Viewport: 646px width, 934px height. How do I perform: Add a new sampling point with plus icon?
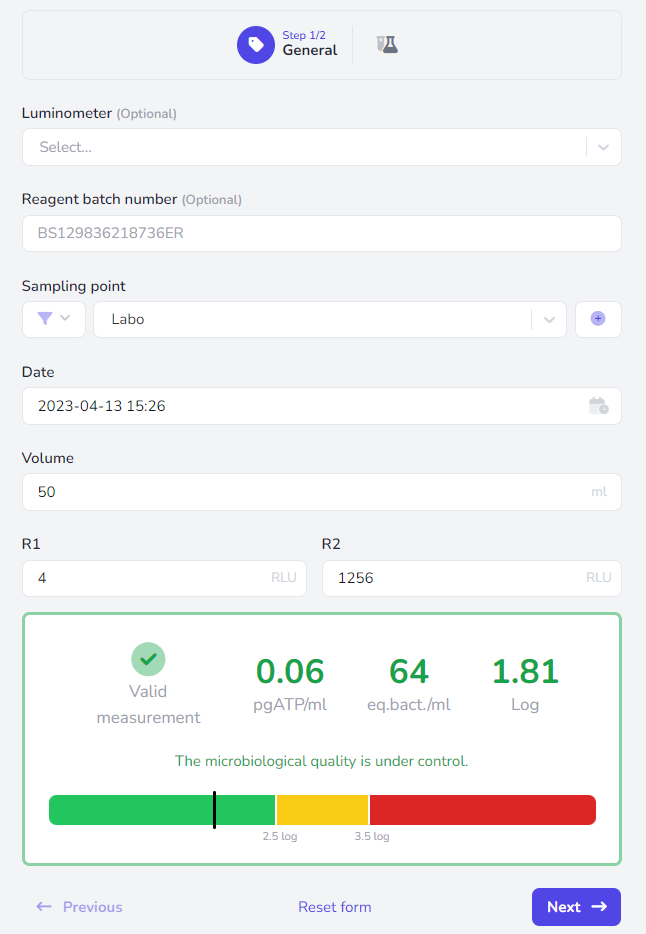598,319
